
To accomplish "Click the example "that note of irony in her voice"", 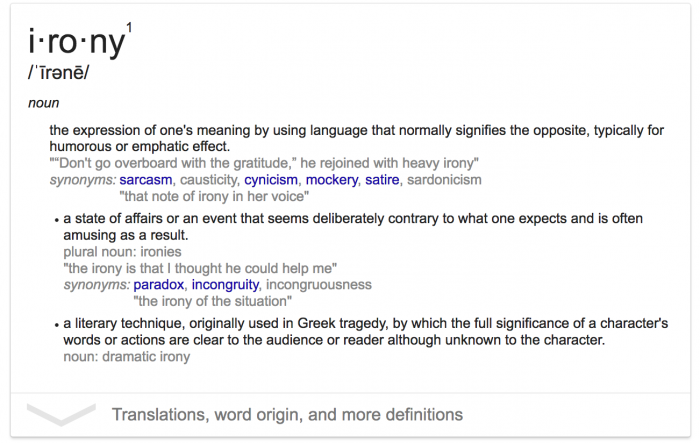I will [214, 196].
